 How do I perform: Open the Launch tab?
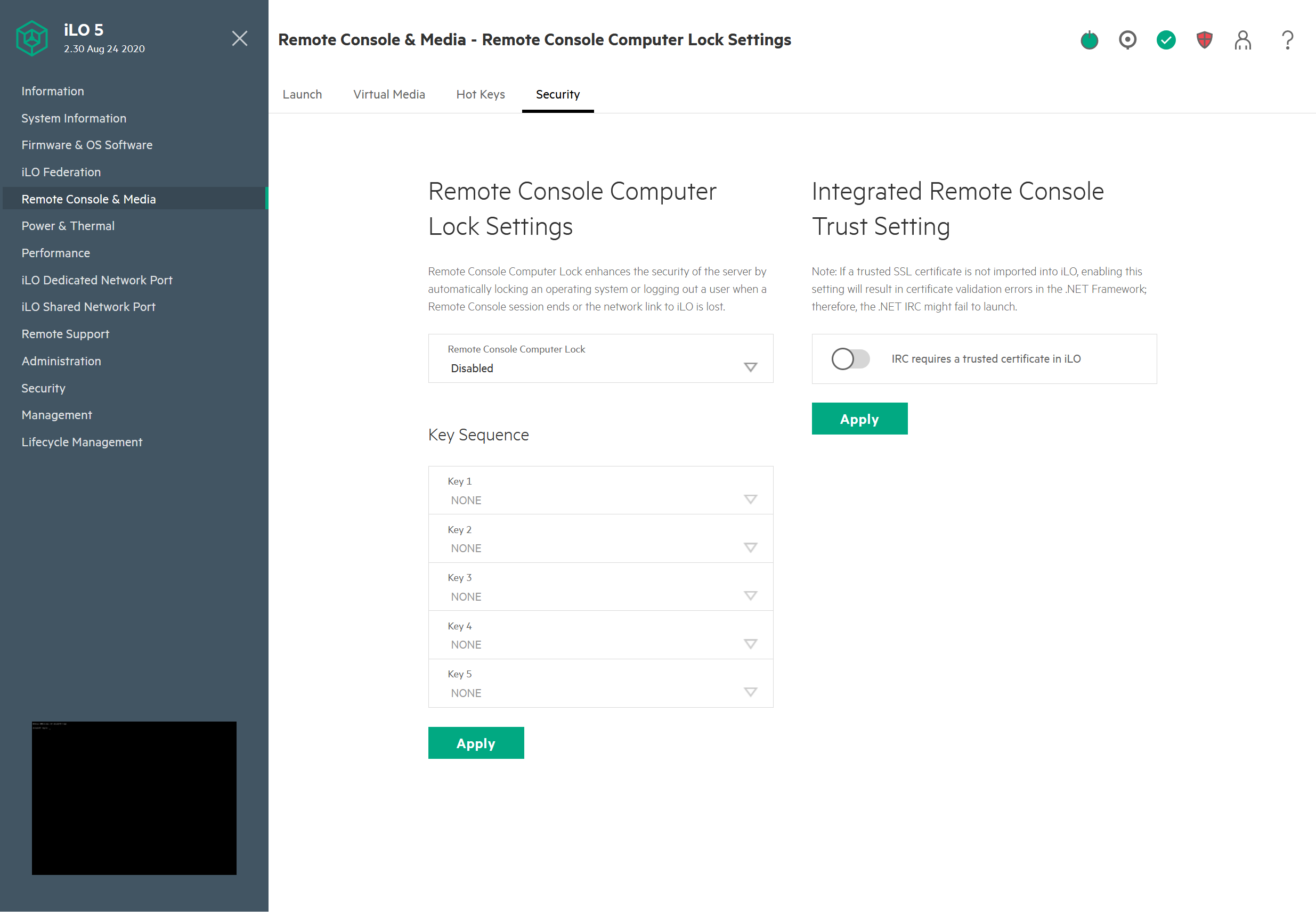[302, 94]
